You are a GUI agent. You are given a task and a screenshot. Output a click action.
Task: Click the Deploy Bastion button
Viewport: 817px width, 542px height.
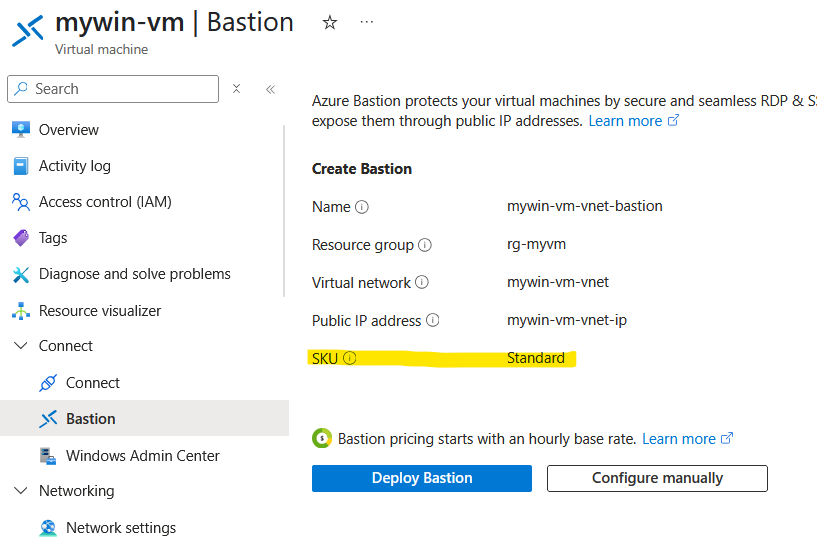pos(422,478)
